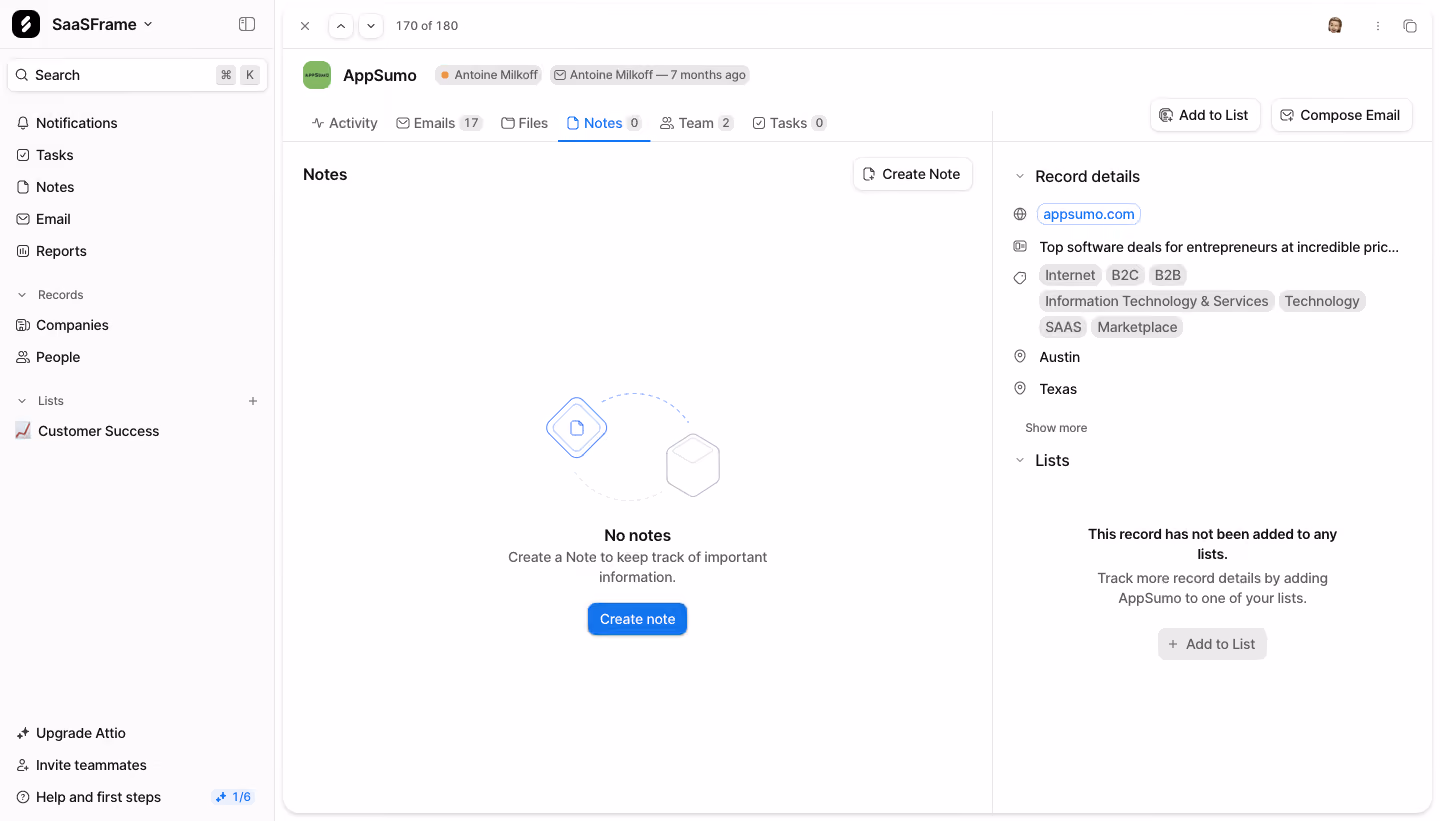Go to previous record arrow
The width and height of the screenshot is (1440, 821).
(x=341, y=26)
